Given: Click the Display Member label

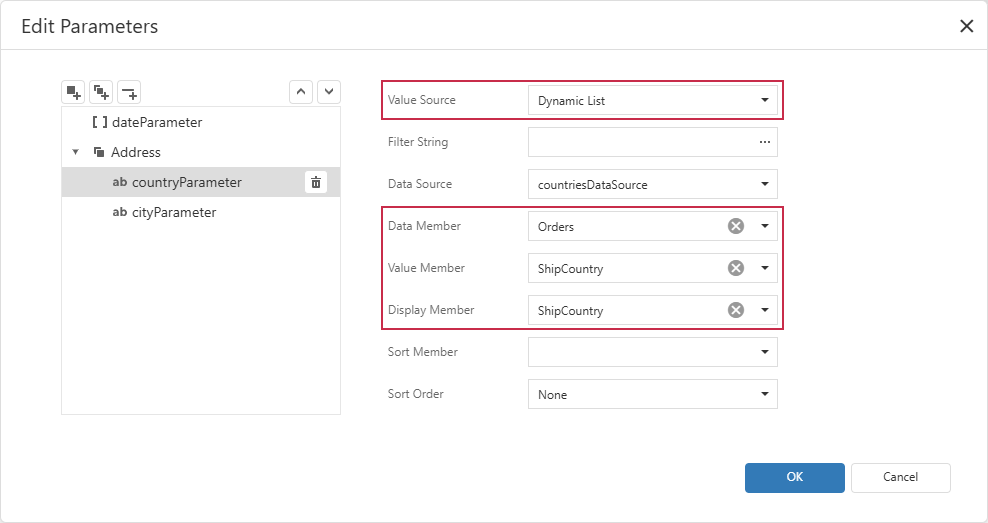Looking at the screenshot, I should pyautogui.click(x=431, y=310).
